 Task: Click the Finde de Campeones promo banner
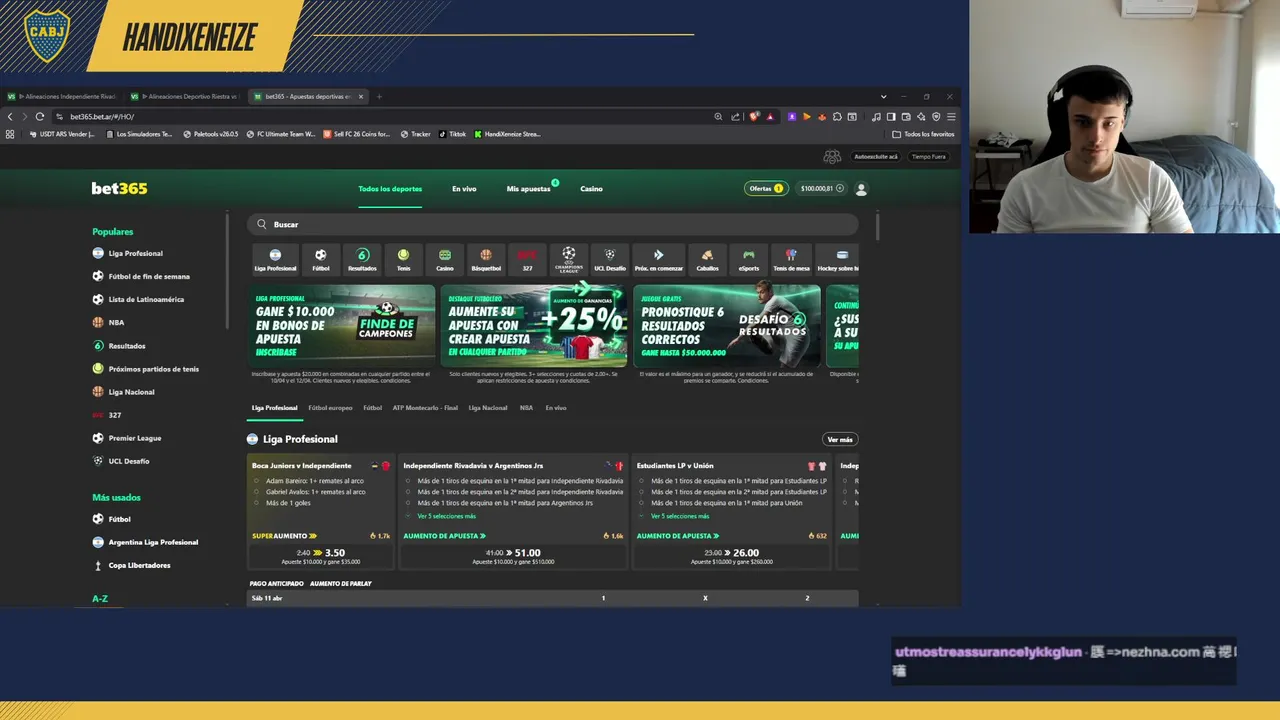pos(341,326)
